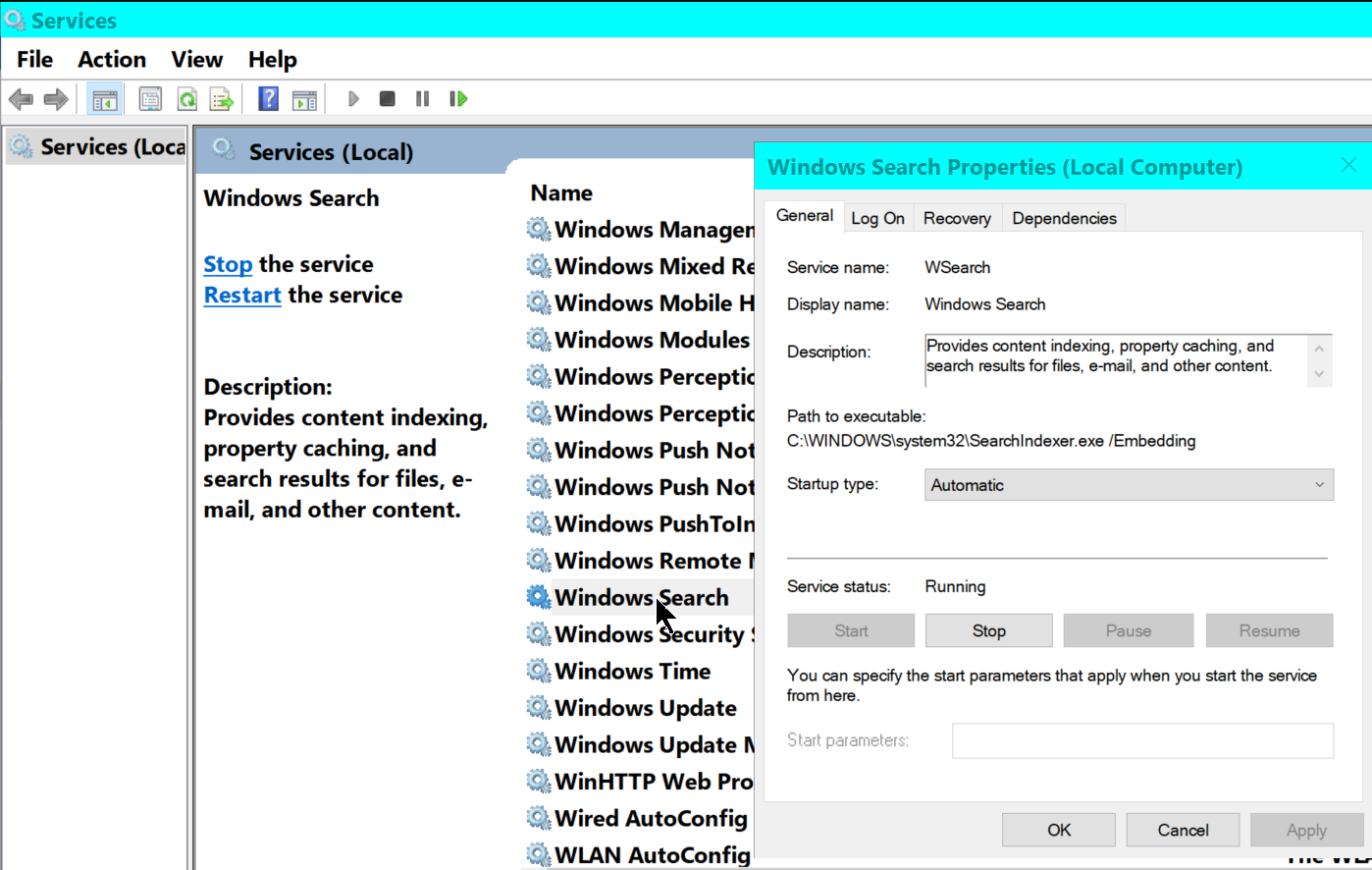Click the Refresh toolbar icon
This screenshot has width=1372, height=870.
[186, 99]
